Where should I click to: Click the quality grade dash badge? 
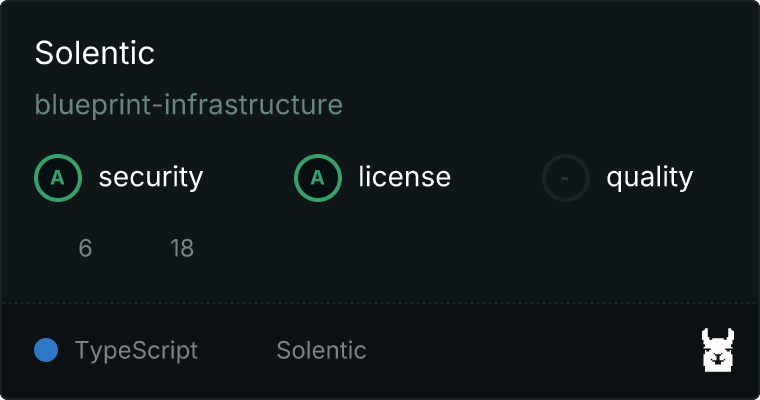566,178
